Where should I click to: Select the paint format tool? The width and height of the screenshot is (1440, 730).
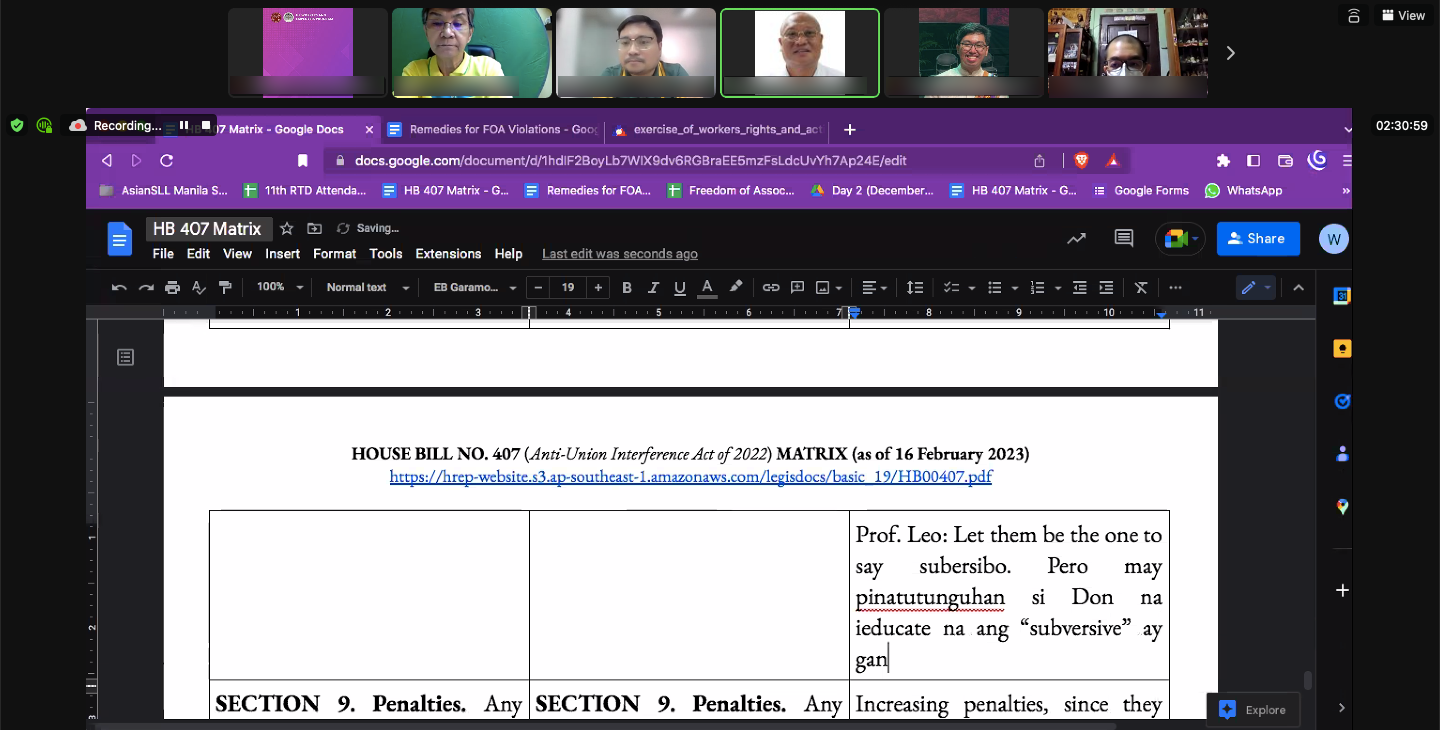[225, 288]
